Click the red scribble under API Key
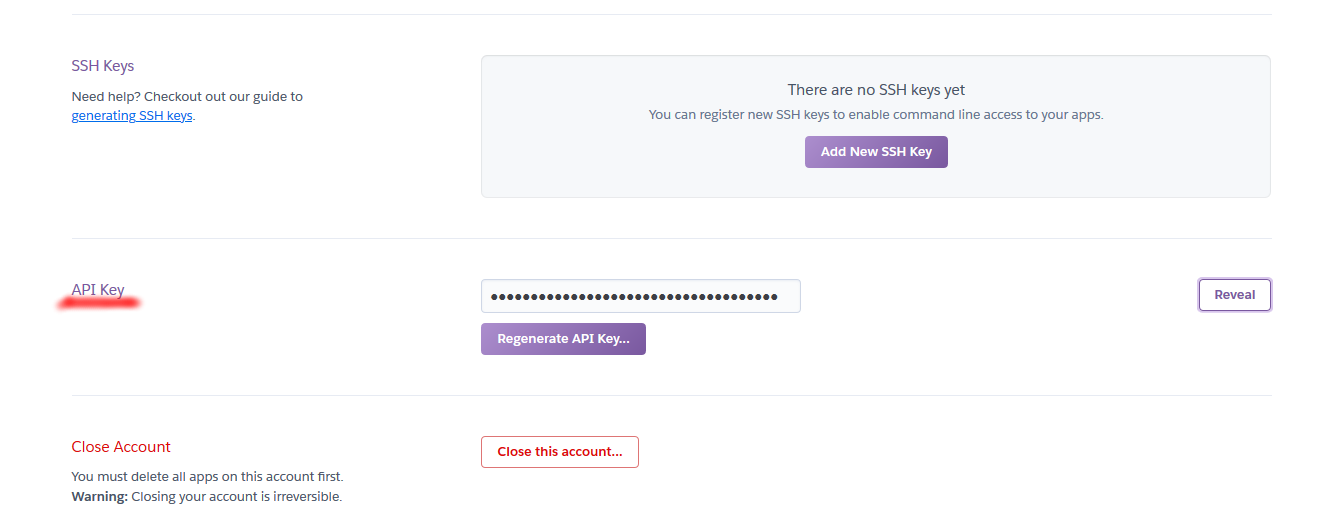This screenshot has height=521, width=1331. pos(100,302)
